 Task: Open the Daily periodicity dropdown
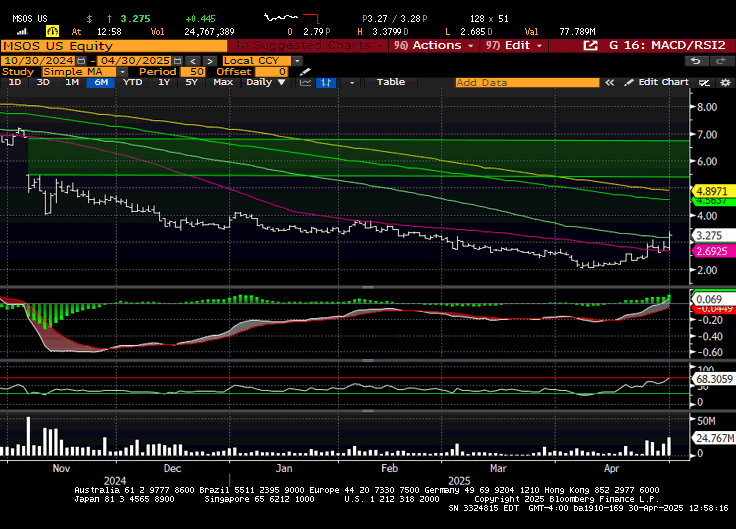266,82
